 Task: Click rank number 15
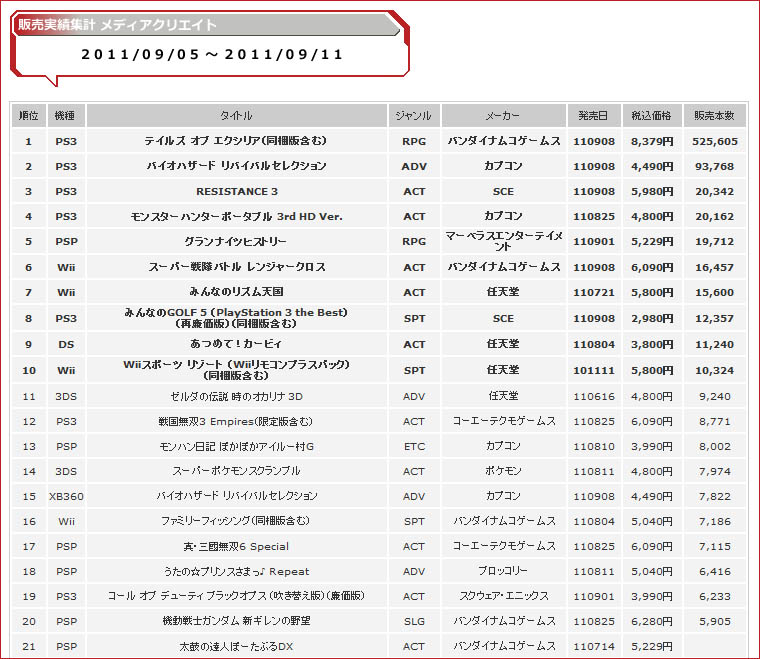tap(29, 497)
